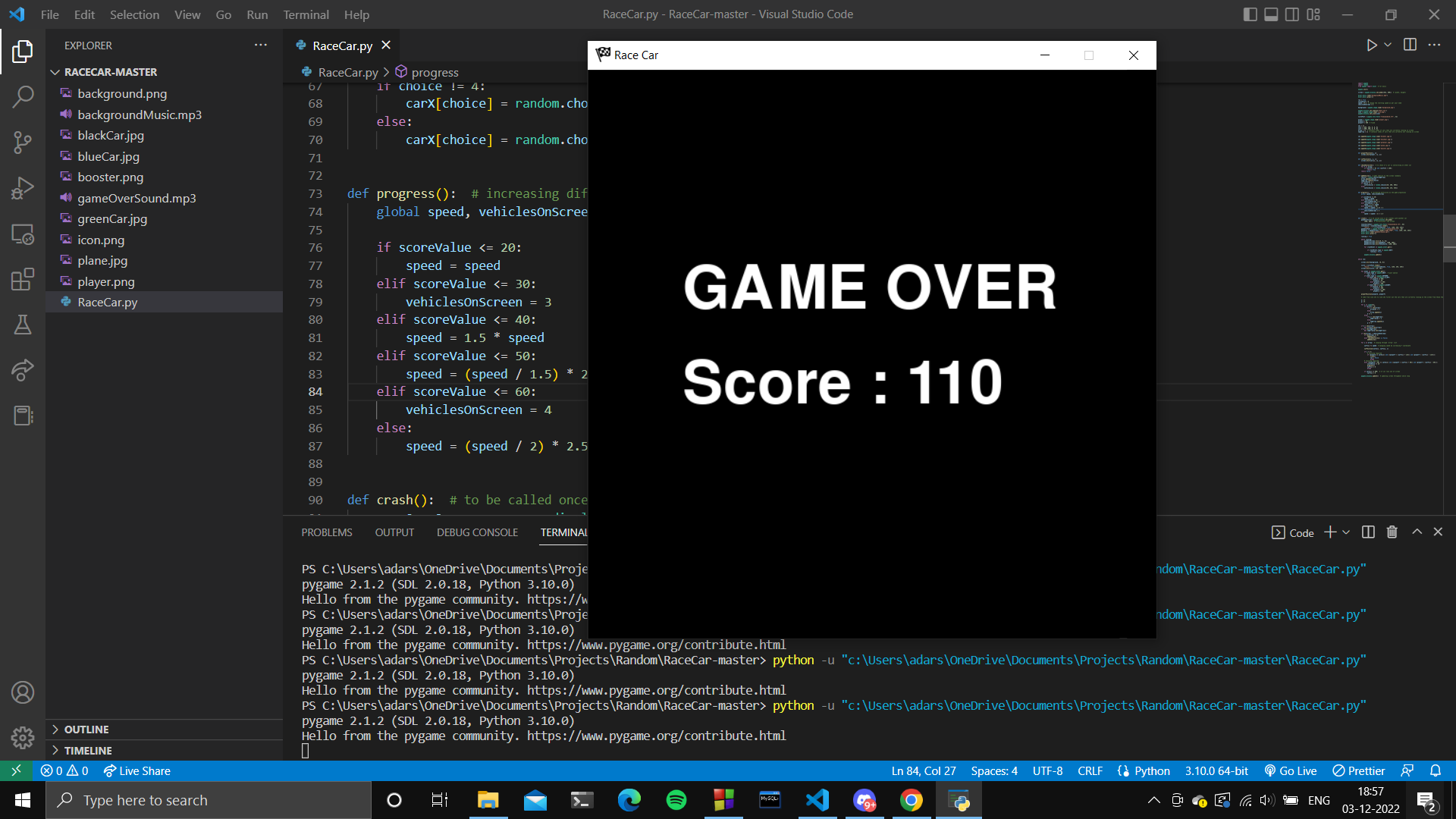
Task: Expand the OUTLINE section
Action: (x=86, y=730)
